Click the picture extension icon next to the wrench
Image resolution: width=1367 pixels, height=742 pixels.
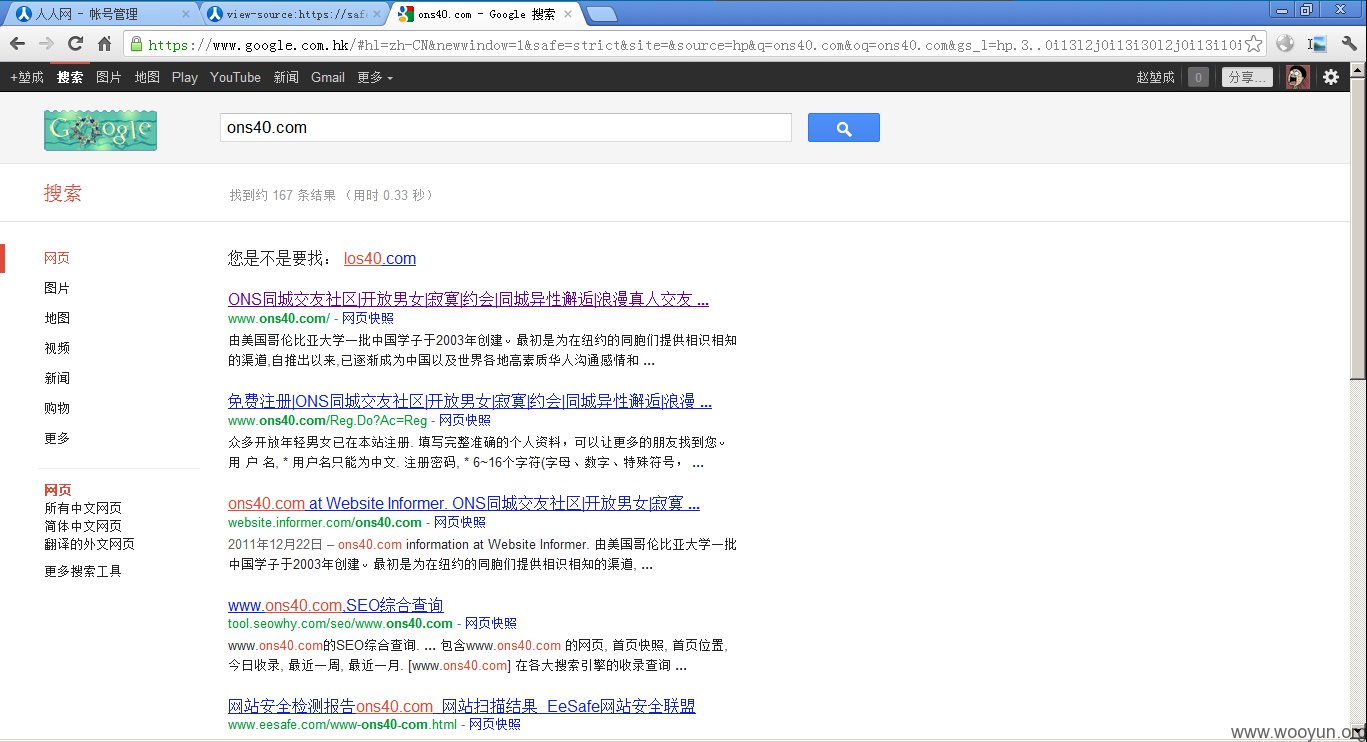point(1317,44)
